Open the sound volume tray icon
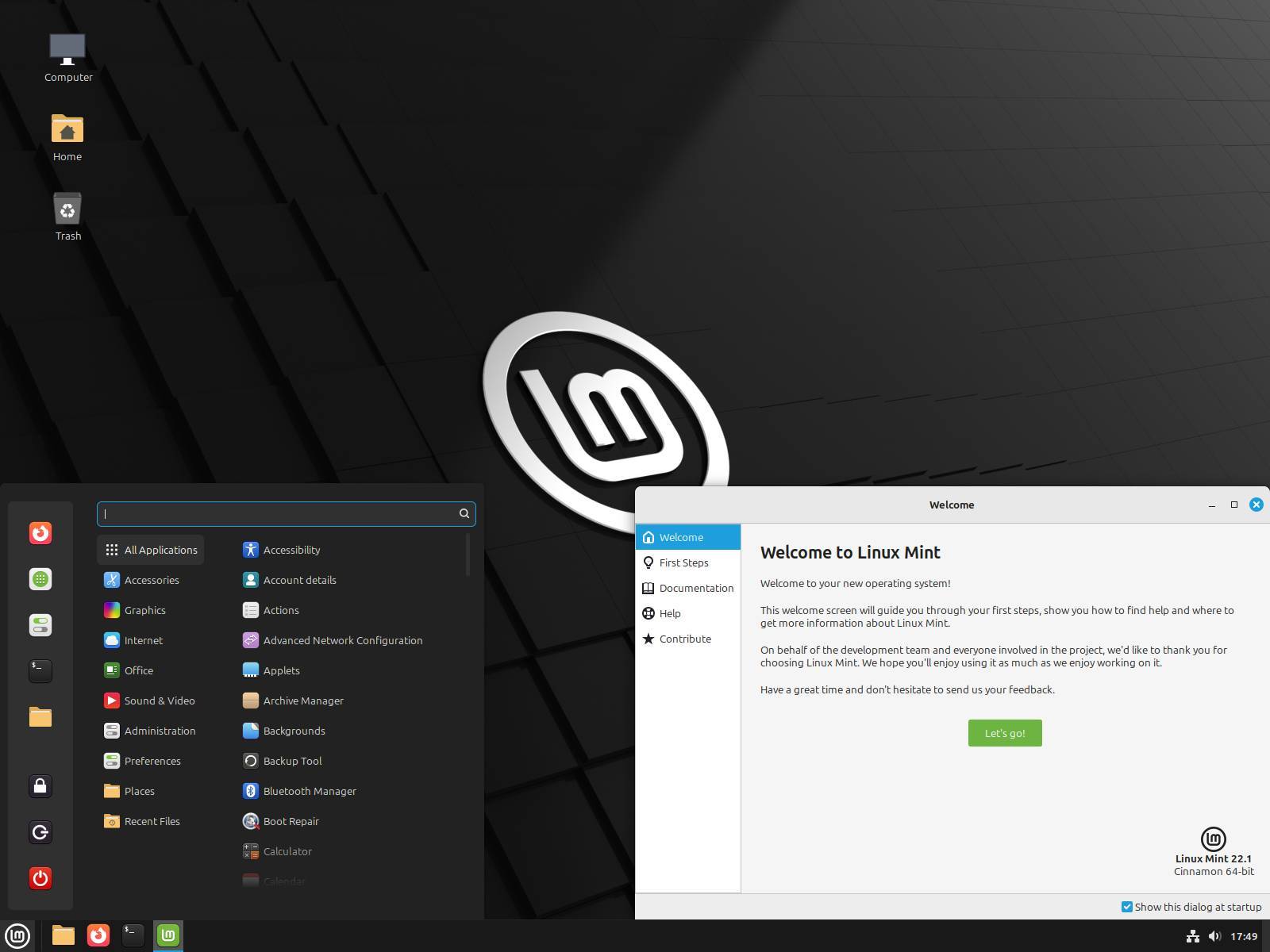 (x=1214, y=937)
